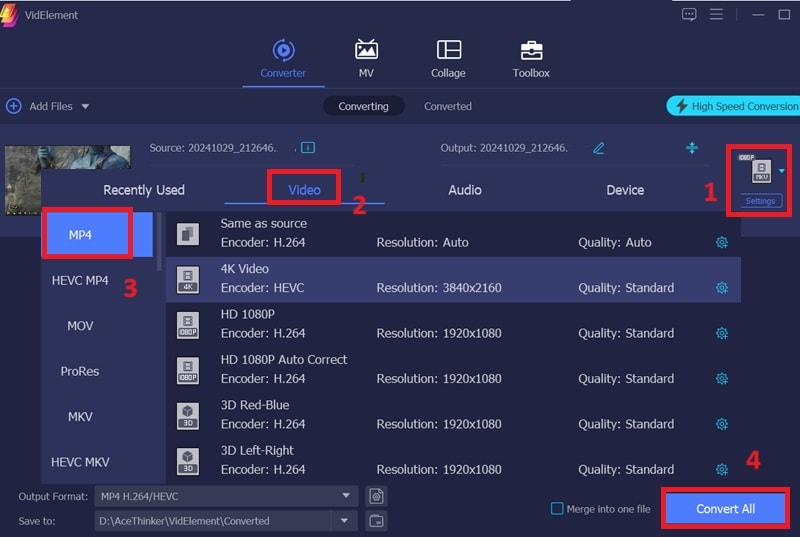800x537 pixels.
Task: Tick the Merge into one file checkbox
Action: [557, 508]
